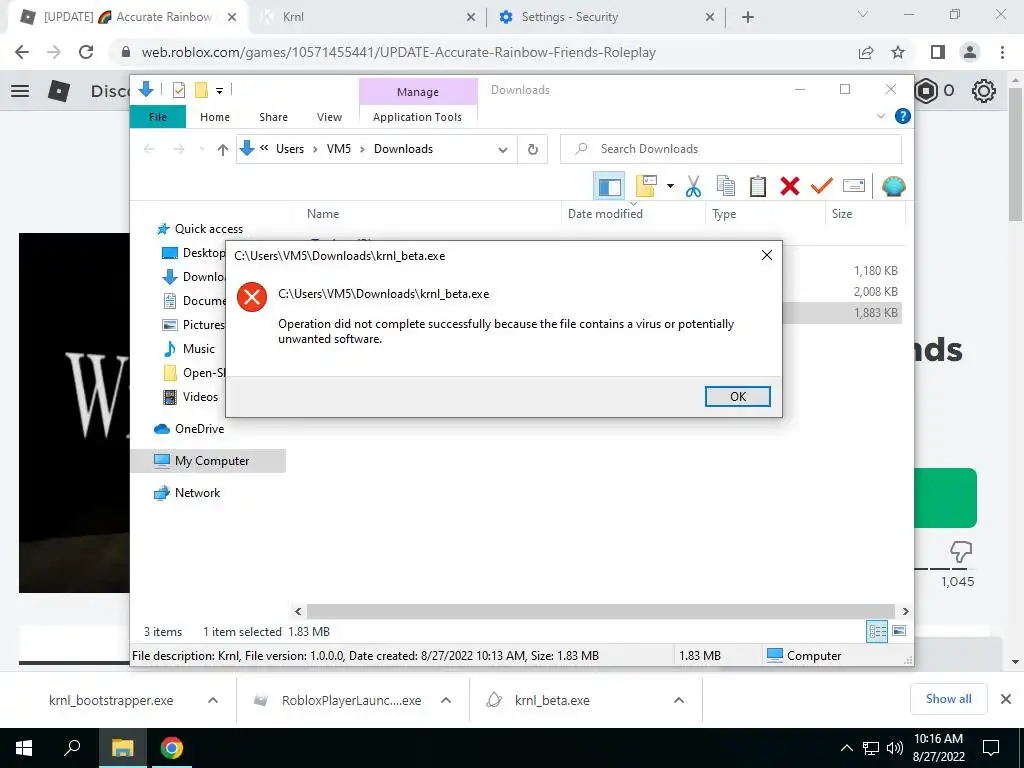The image size is (1024, 768).
Task: Open the Windows Start menu
Action: (x=24, y=748)
